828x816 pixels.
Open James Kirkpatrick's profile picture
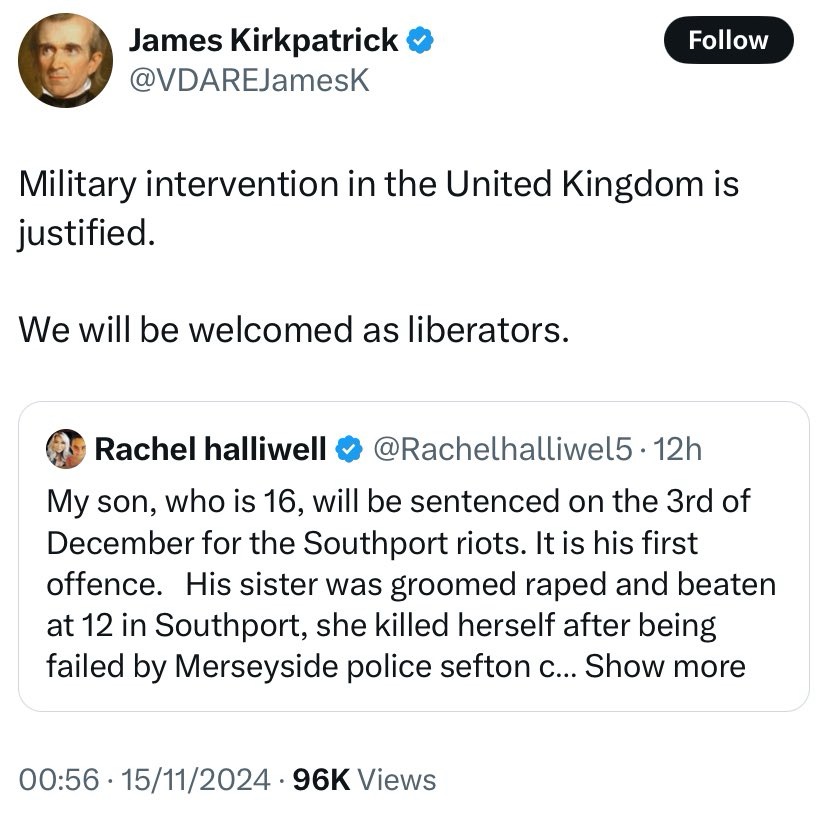coord(65,60)
